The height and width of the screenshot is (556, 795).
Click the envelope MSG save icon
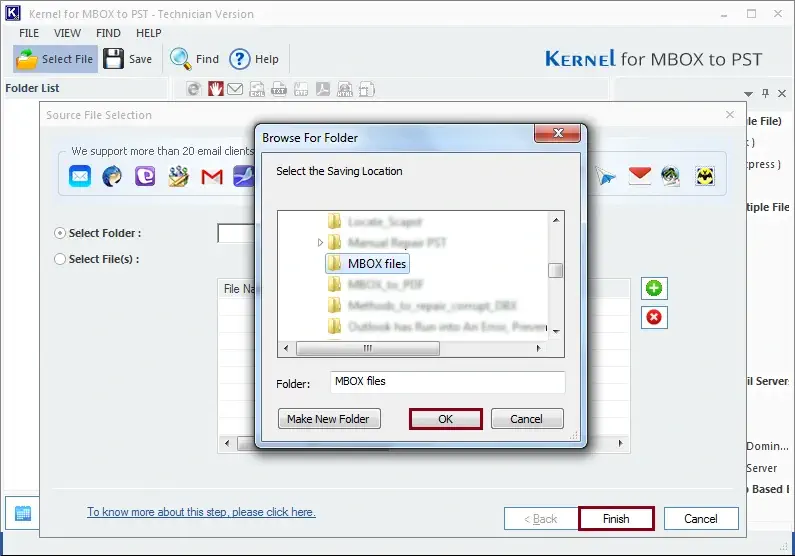[235, 89]
